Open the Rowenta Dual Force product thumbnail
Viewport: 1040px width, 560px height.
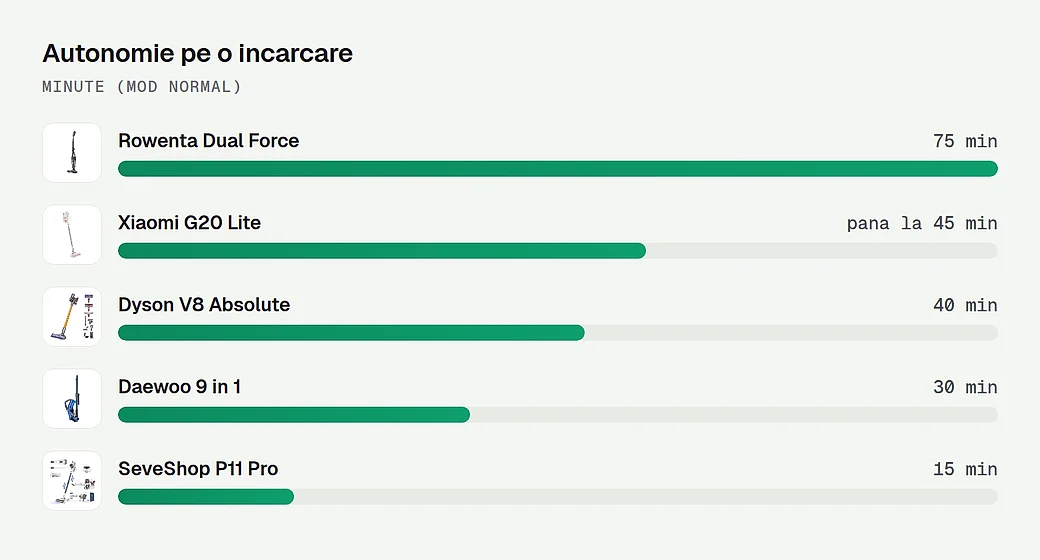[x=72, y=153]
